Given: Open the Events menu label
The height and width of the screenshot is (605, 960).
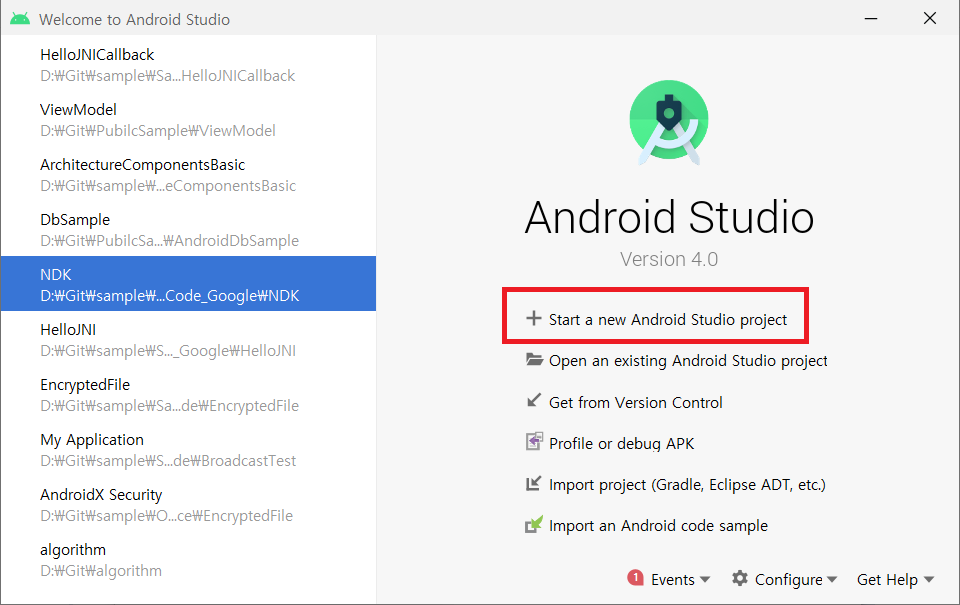Looking at the screenshot, I should click(x=673, y=579).
